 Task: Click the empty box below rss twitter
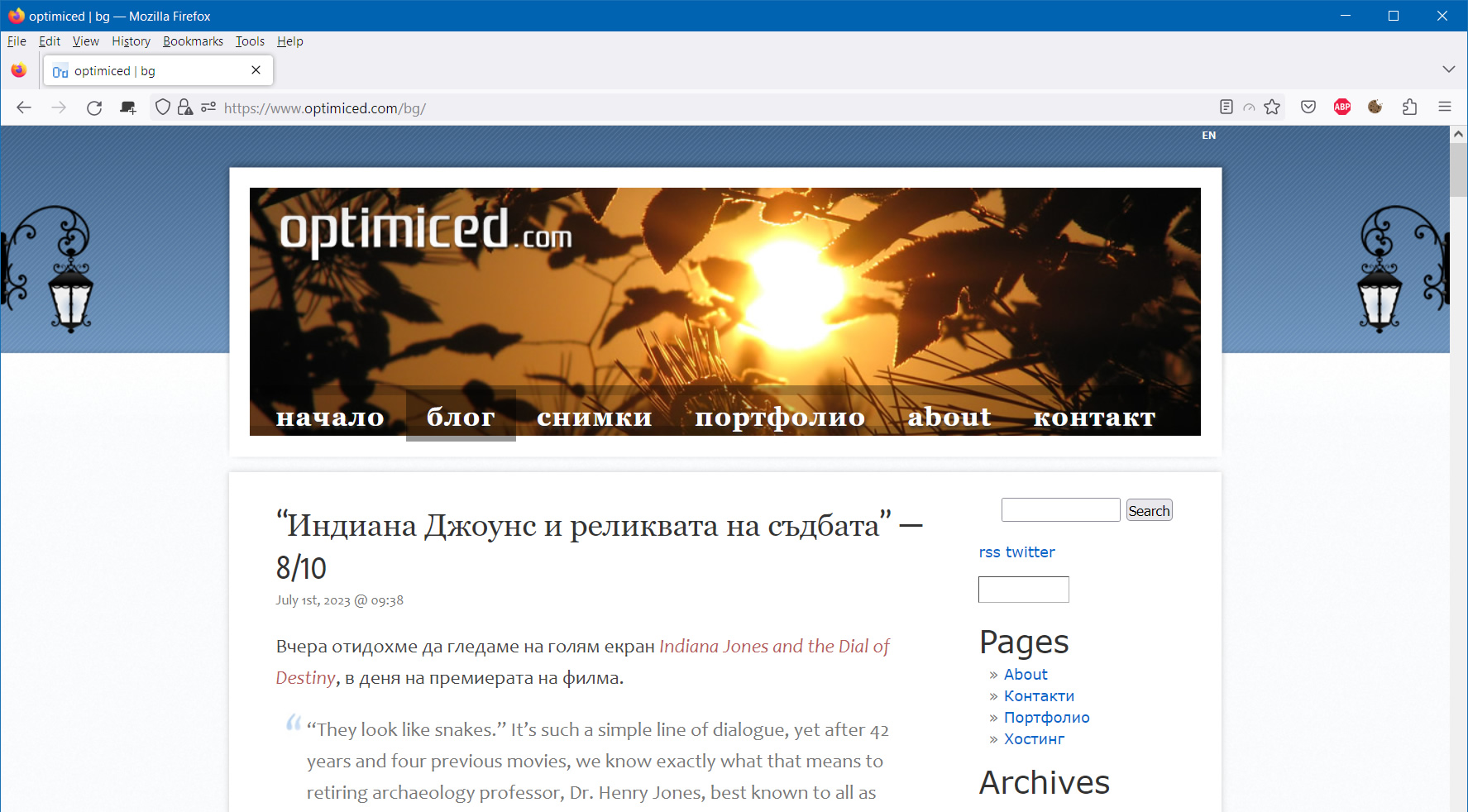pos(1023,590)
